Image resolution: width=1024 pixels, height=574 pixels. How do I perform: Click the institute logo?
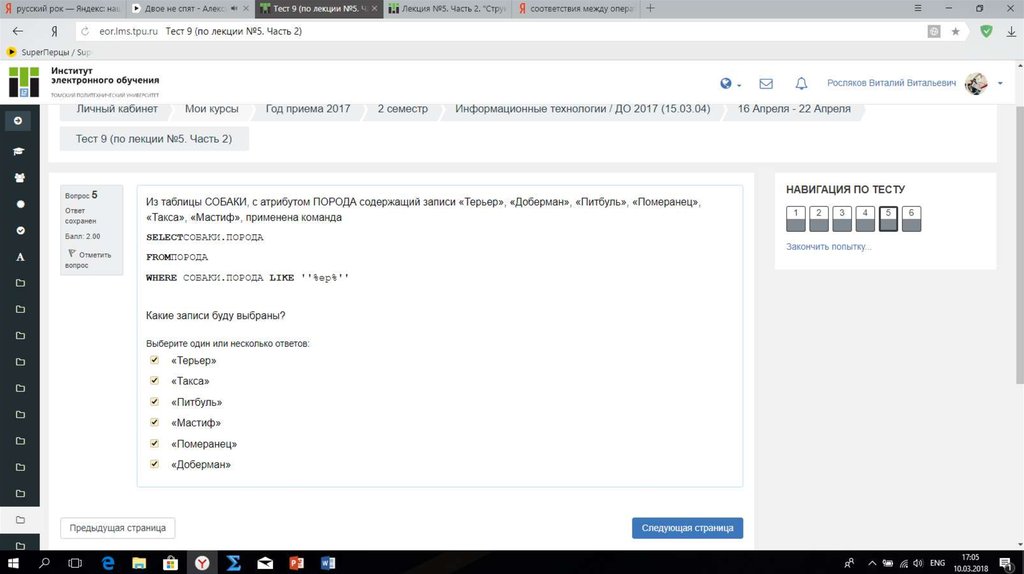tap(24, 82)
